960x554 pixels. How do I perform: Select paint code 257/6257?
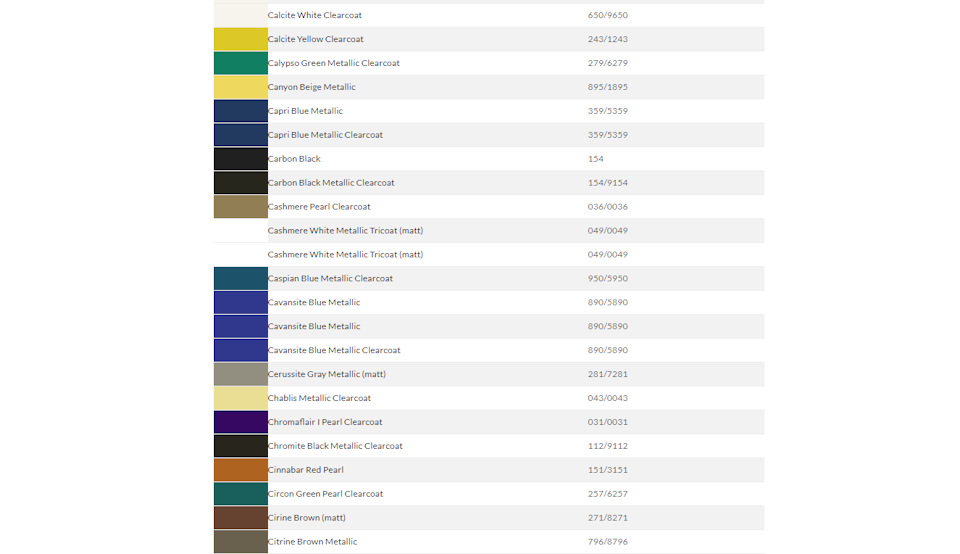point(608,493)
